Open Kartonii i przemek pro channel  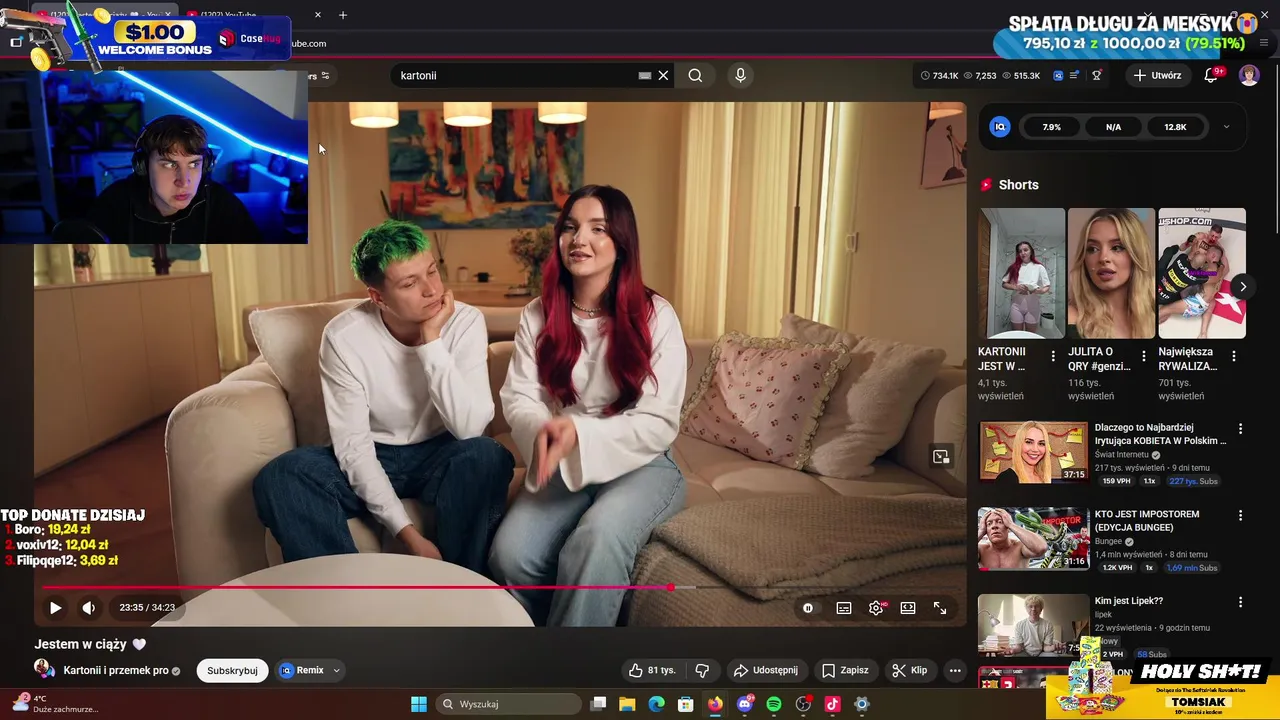click(x=116, y=670)
